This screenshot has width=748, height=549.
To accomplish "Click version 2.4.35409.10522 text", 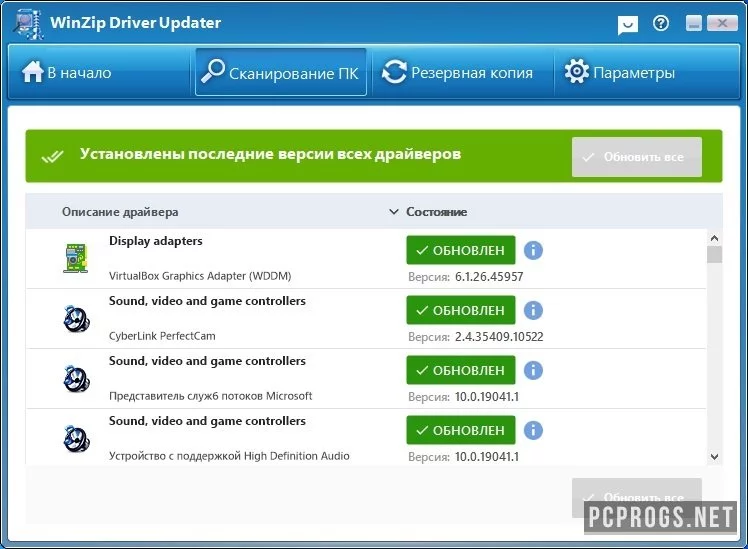I will [499, 337].
